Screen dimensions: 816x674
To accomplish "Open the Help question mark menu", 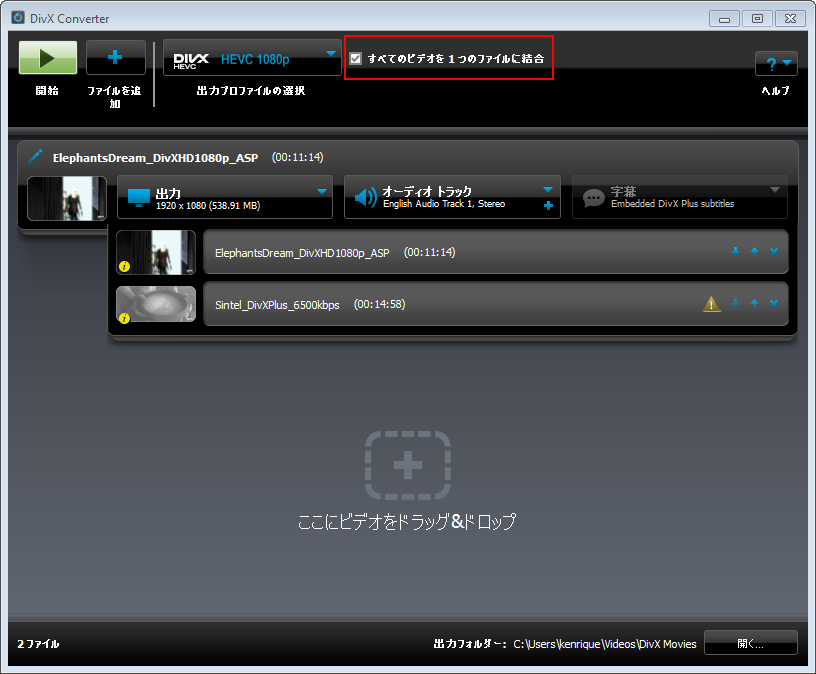I will [x=776, y=64].
